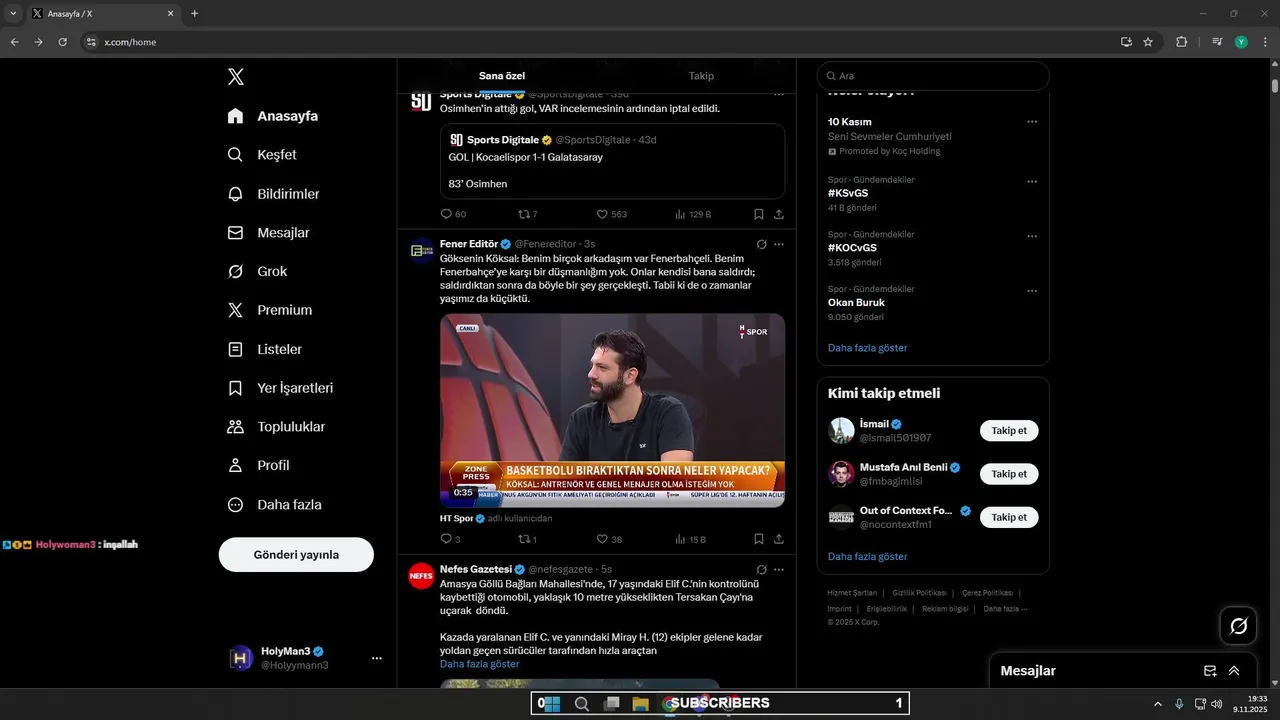This screenshot has height=720, width=1280.
Task: Expand Nefes Gazetesi post Daha fazla göster
Action: point(479,664)
